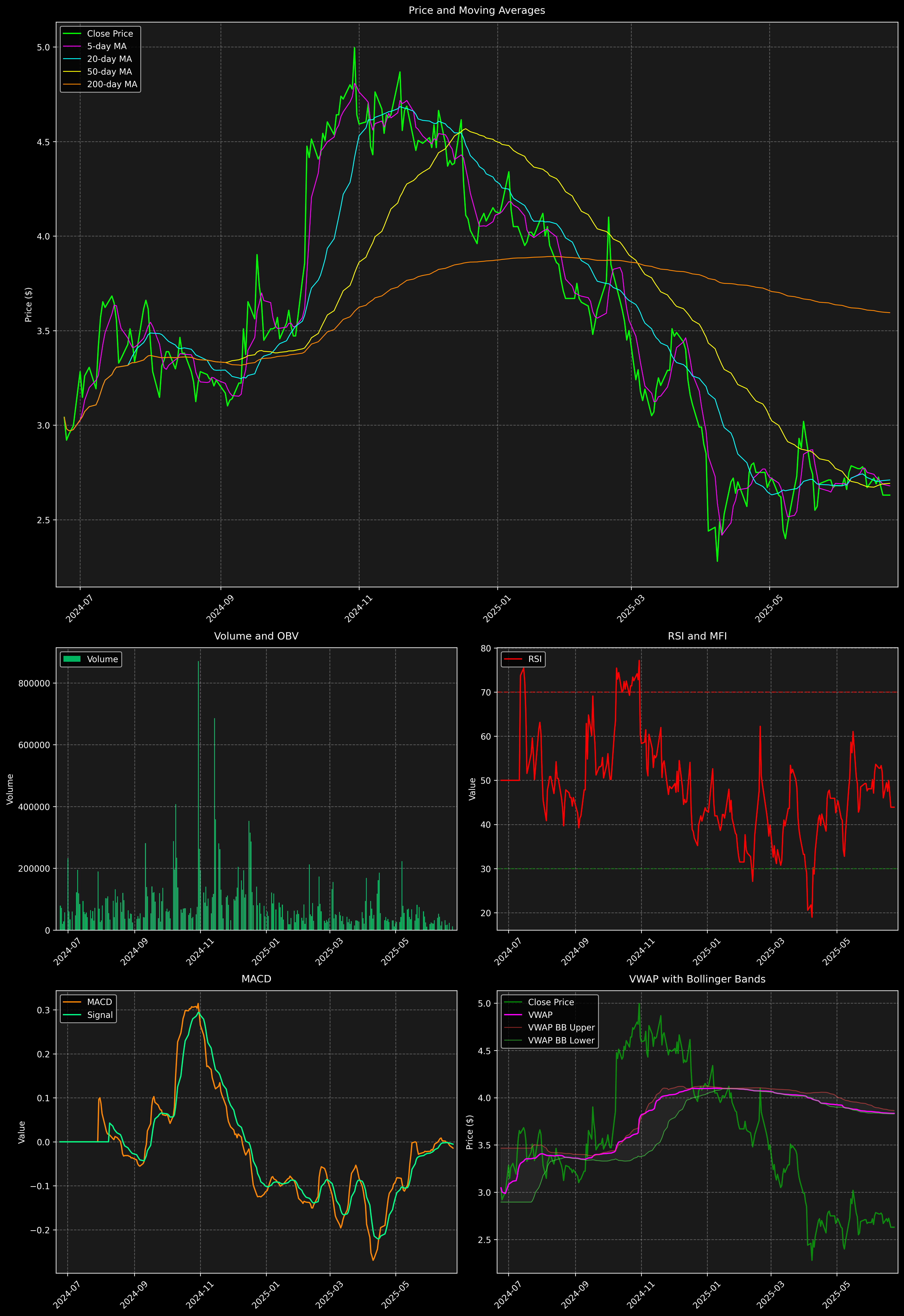Click the vertical "Volume" axis label
Image resolution: width=904 pixels, height=1316 pixels.
(10, 789)
